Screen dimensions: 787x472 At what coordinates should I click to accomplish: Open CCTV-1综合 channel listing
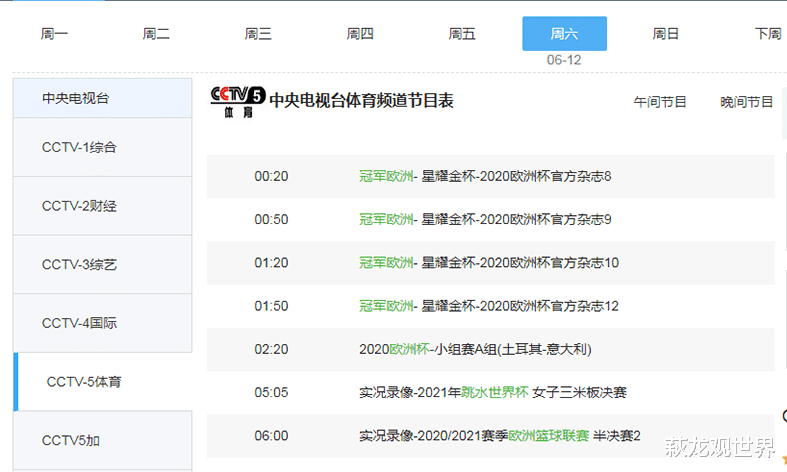102,147
